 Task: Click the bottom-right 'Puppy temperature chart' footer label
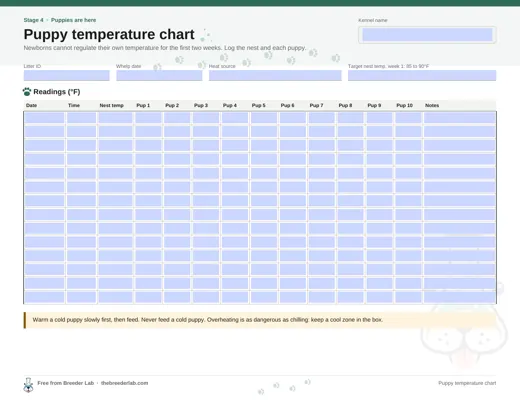(467, 383)
